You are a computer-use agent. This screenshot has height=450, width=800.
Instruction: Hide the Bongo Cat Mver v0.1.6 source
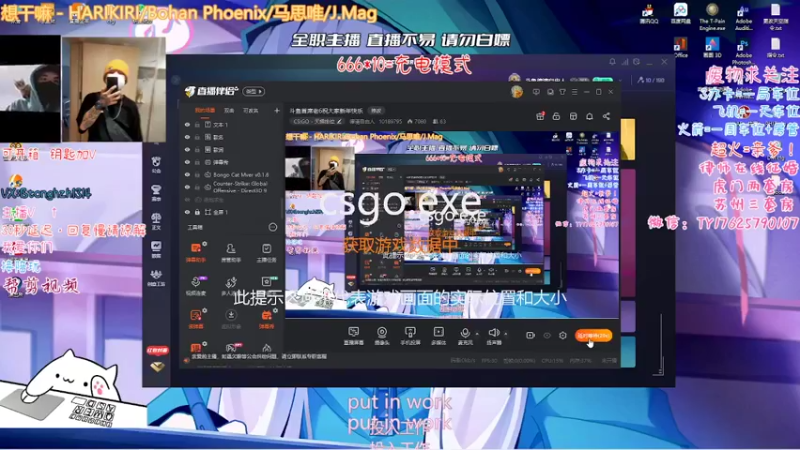point(187,174)
